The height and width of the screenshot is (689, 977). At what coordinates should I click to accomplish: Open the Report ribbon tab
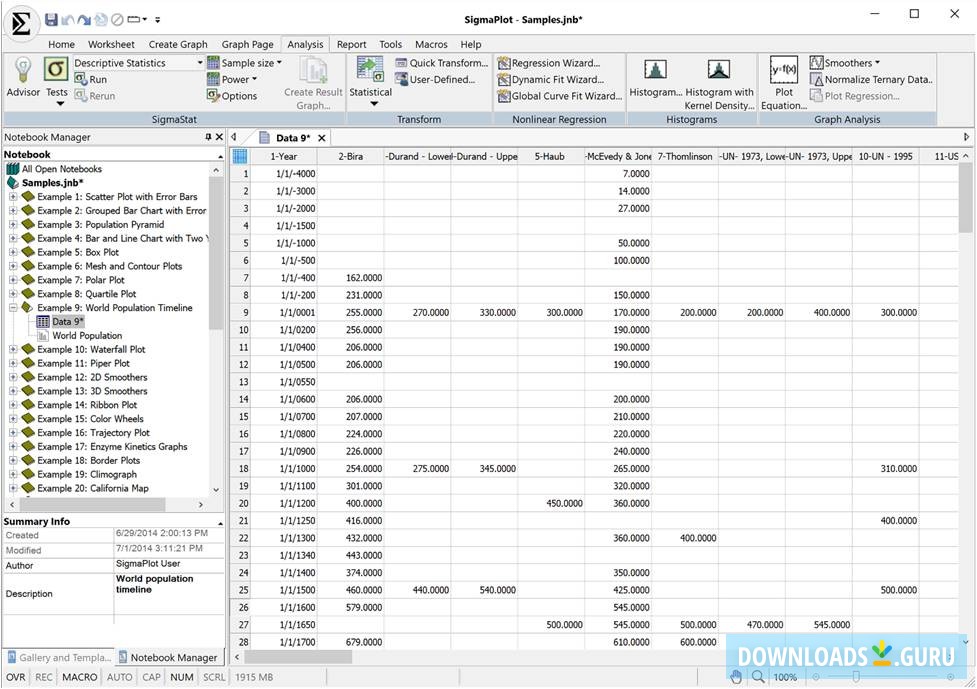[351, 44]
